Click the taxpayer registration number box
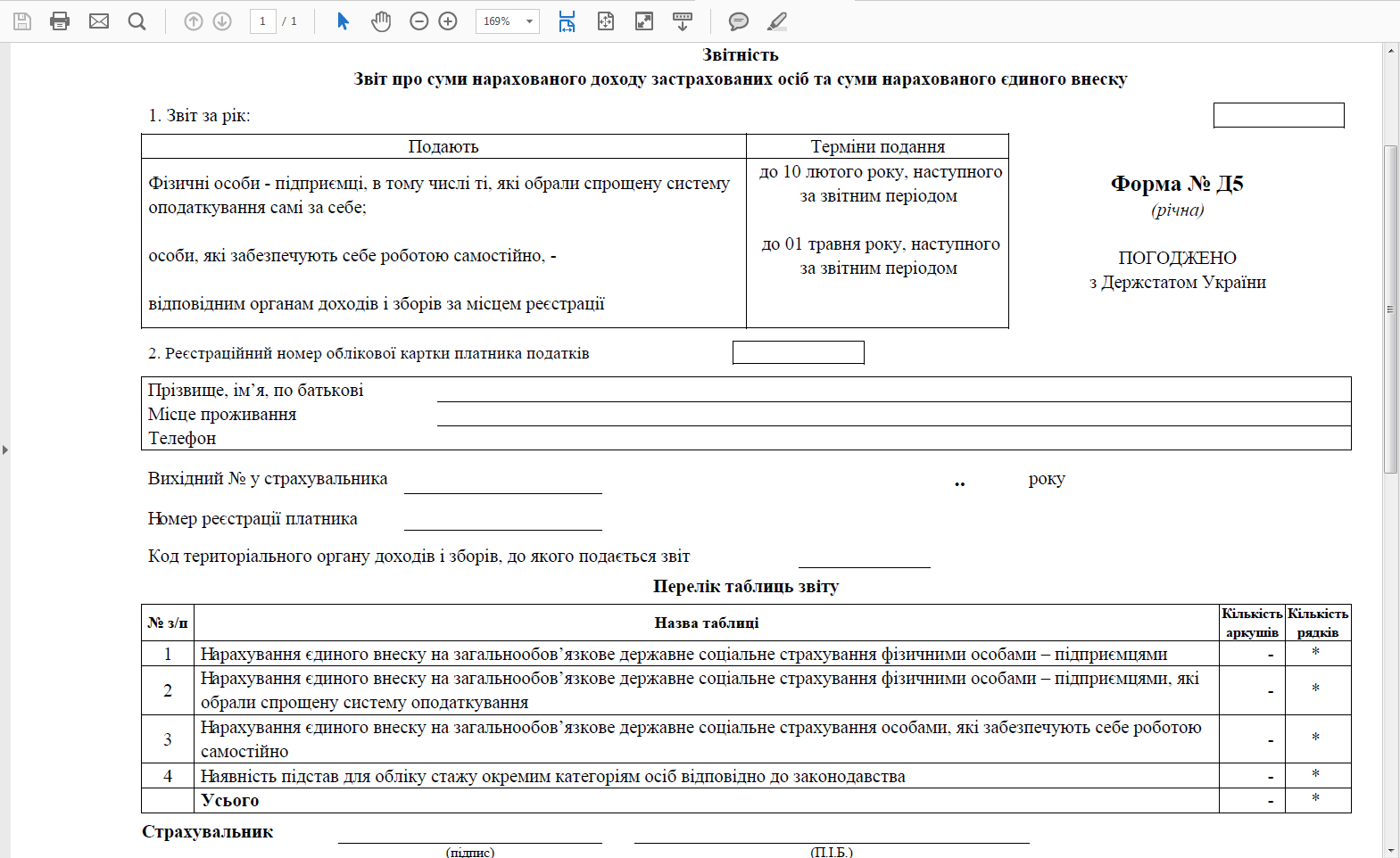Screen dimensions: 1400x858 pos(798,352)
